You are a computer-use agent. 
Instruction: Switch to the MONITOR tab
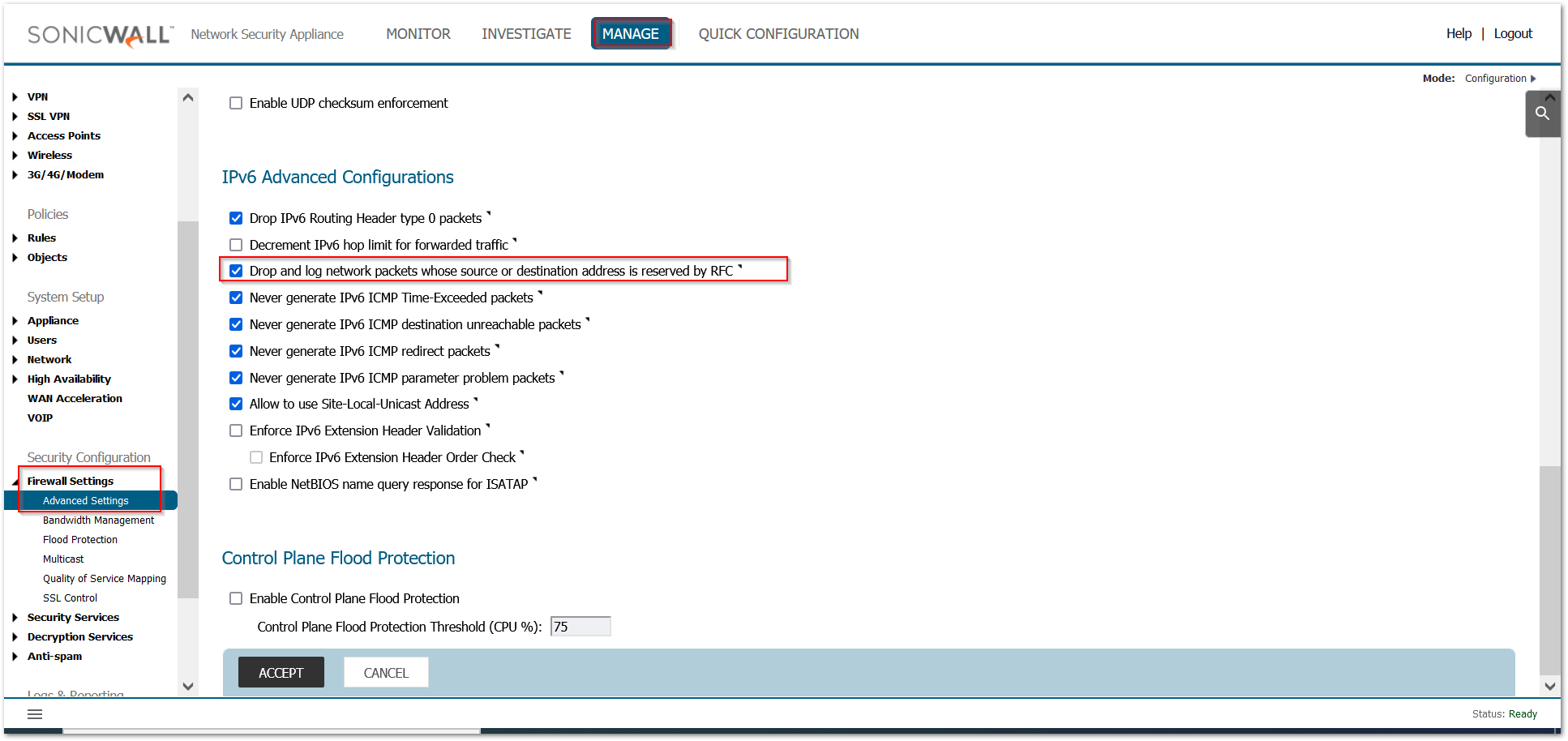point(418,34)
